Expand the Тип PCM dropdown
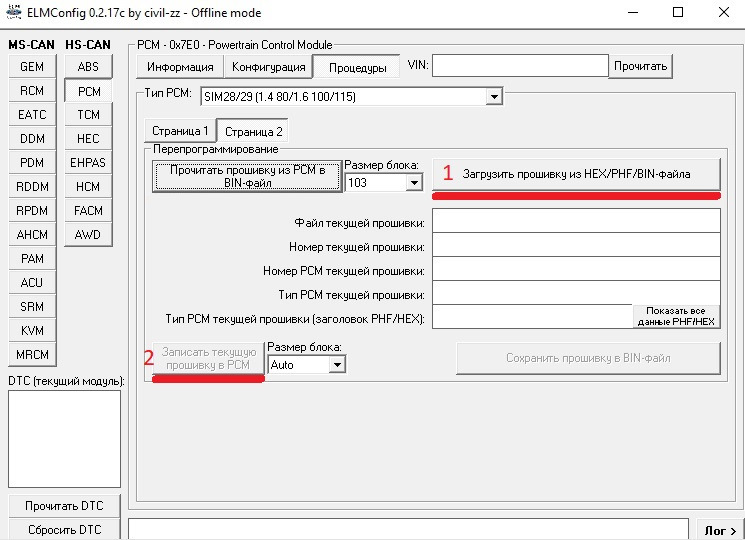This screenshot has height=540, width=745. 494,97
